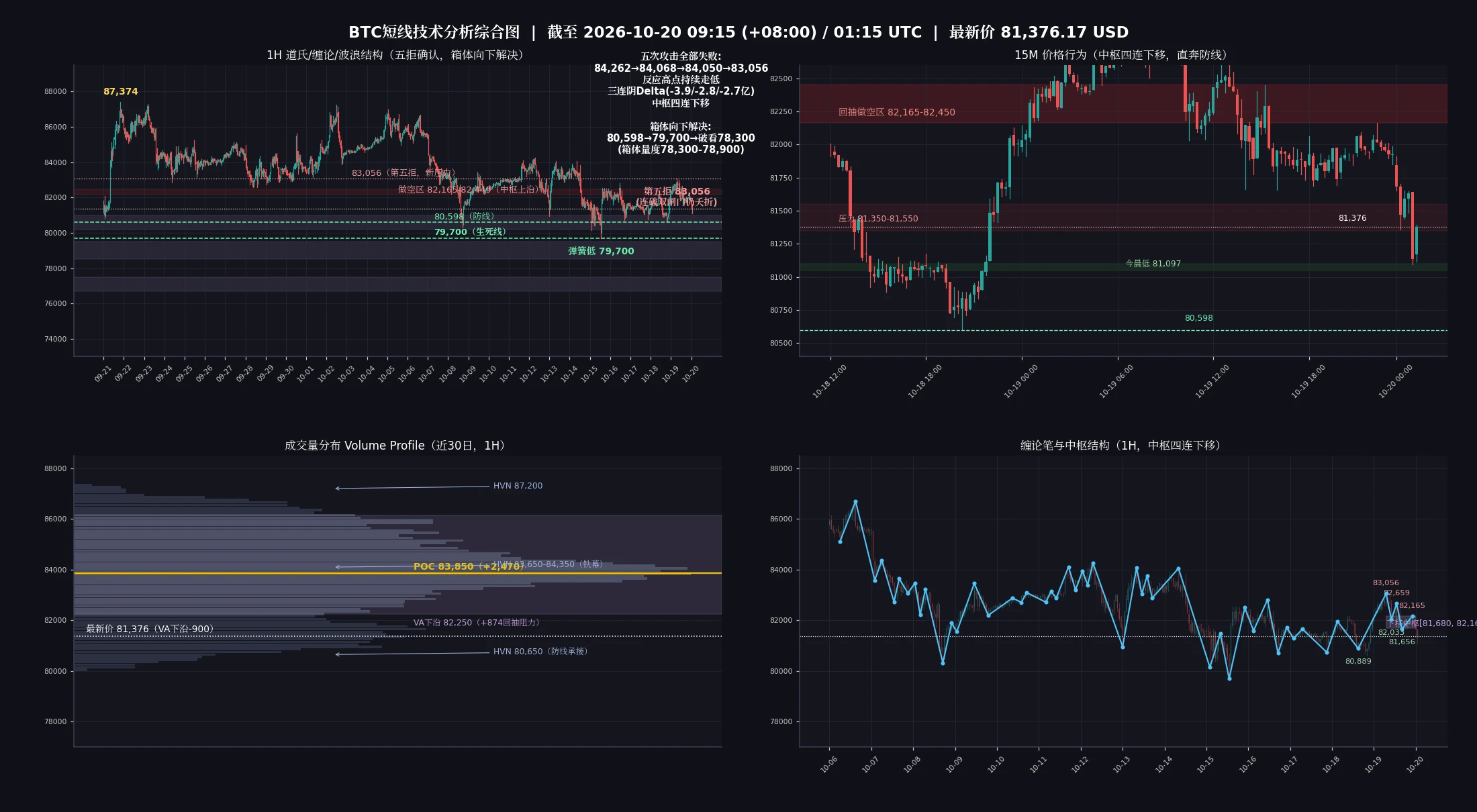Click the '83,056' pivot label on the 缠论 chart
1477x812 pixels.
click(x=1386, y=583)
